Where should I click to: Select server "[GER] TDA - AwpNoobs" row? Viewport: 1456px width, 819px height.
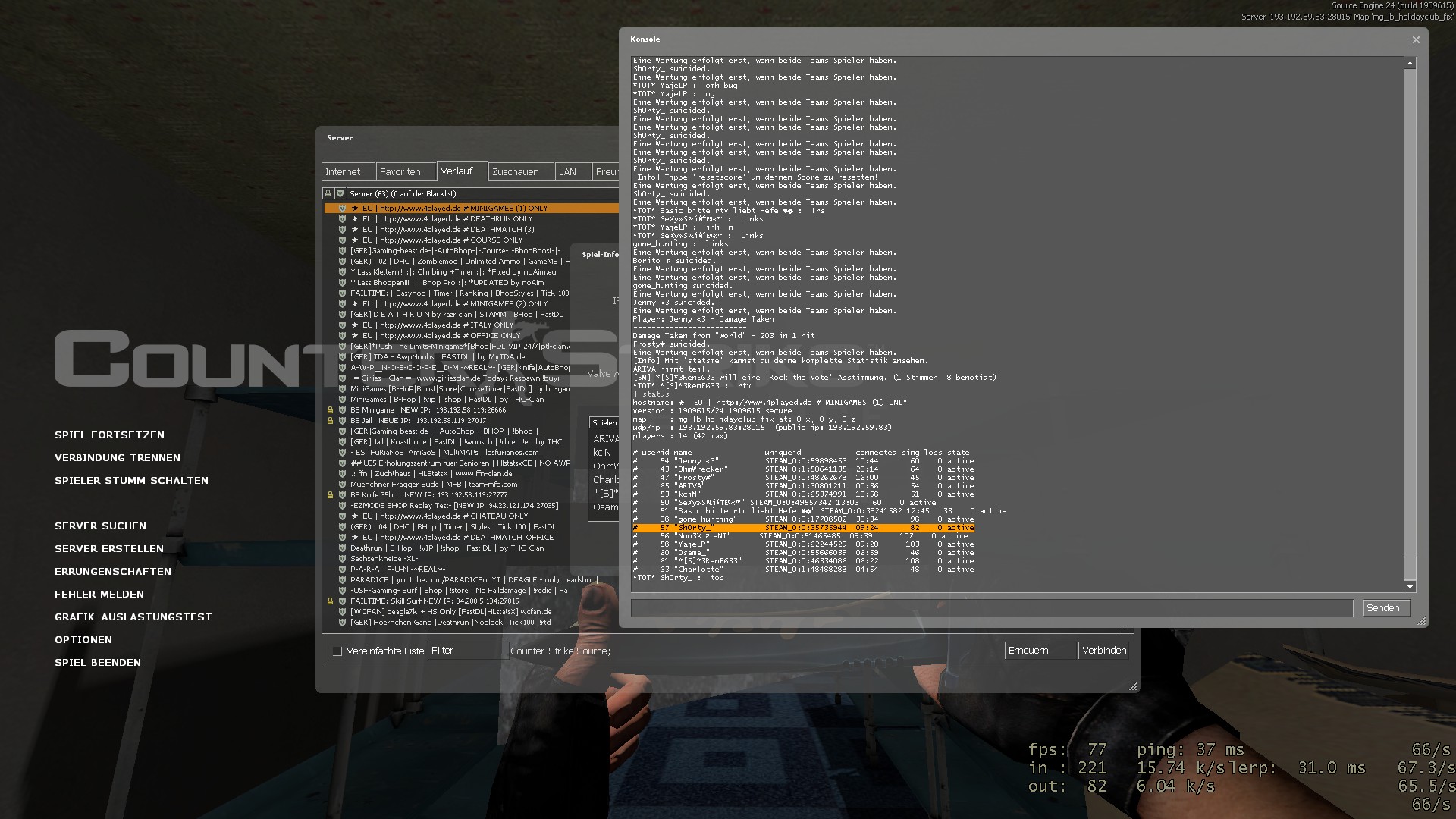472,356
